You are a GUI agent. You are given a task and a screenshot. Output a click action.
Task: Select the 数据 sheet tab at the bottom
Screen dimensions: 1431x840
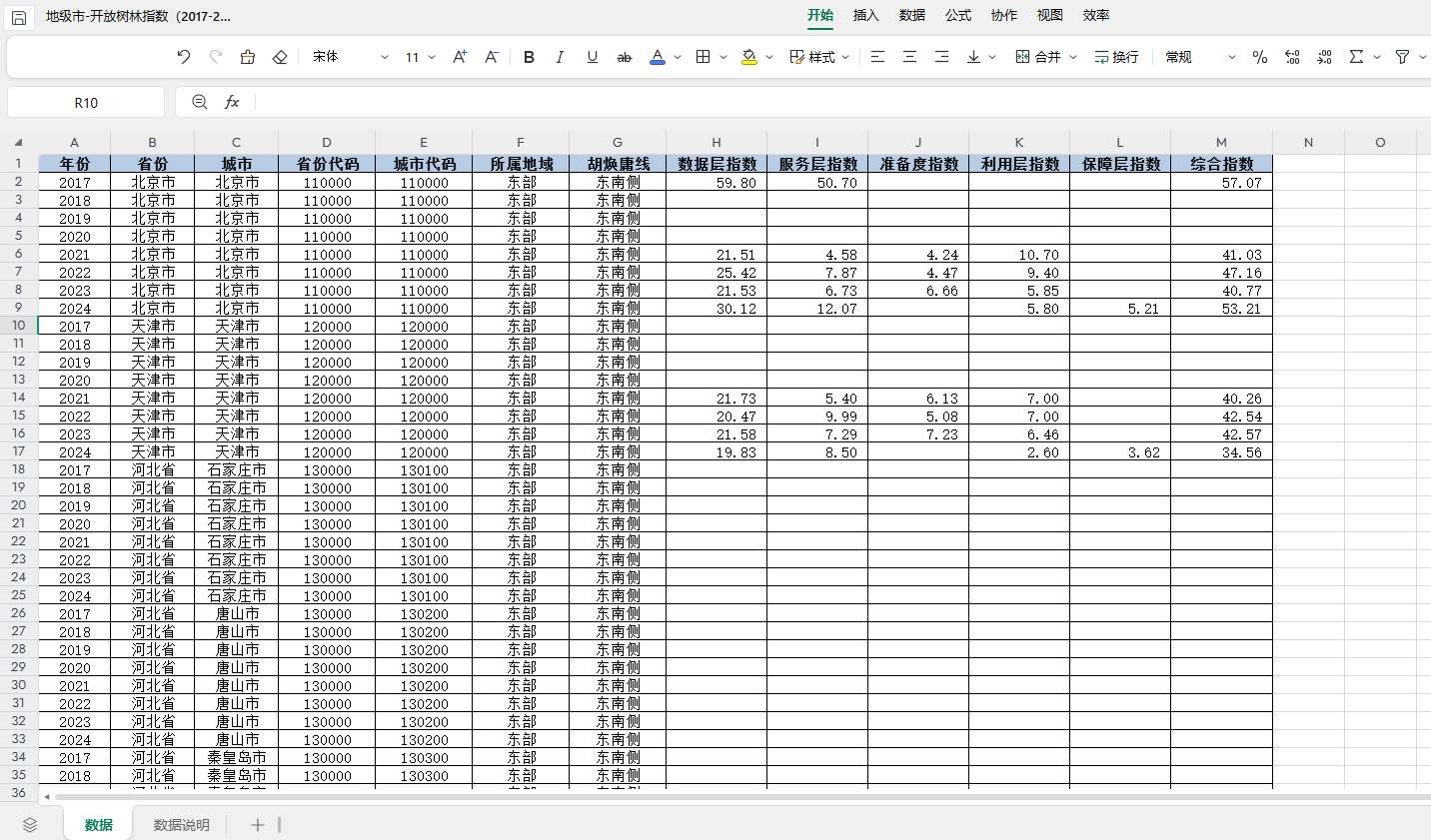pos(99,825)
